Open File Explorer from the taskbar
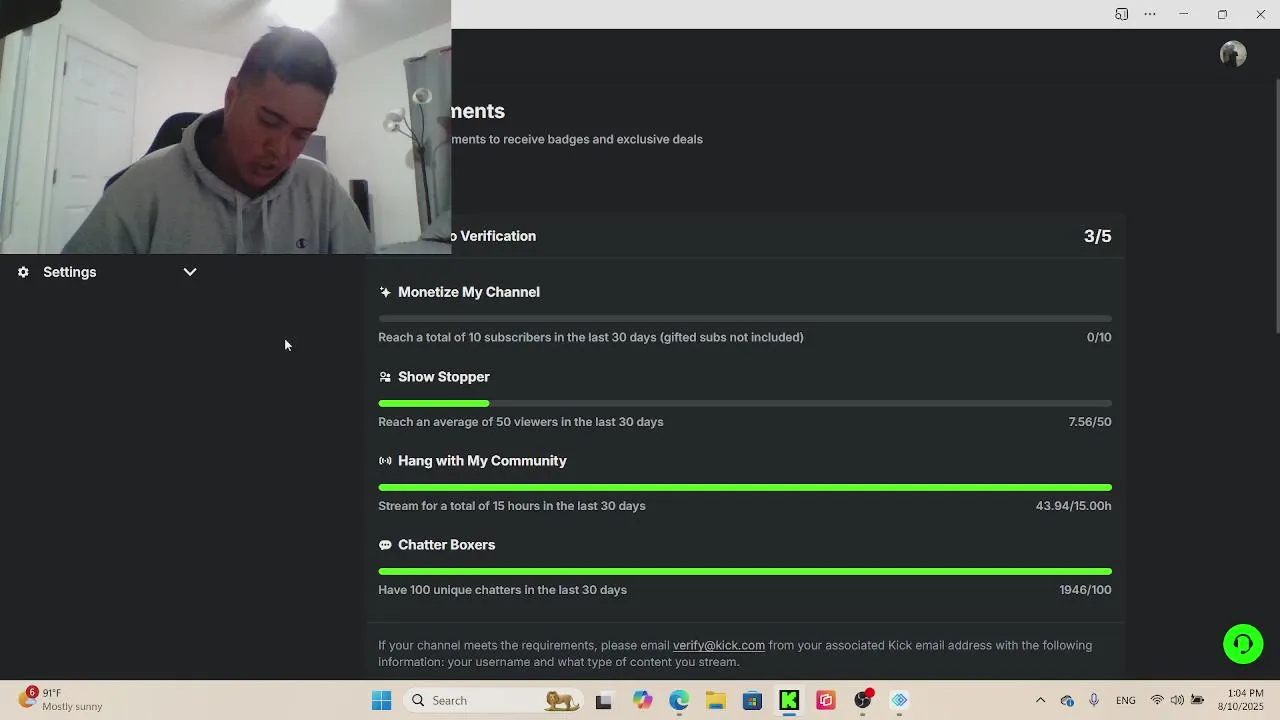 [x=716, y=701]
